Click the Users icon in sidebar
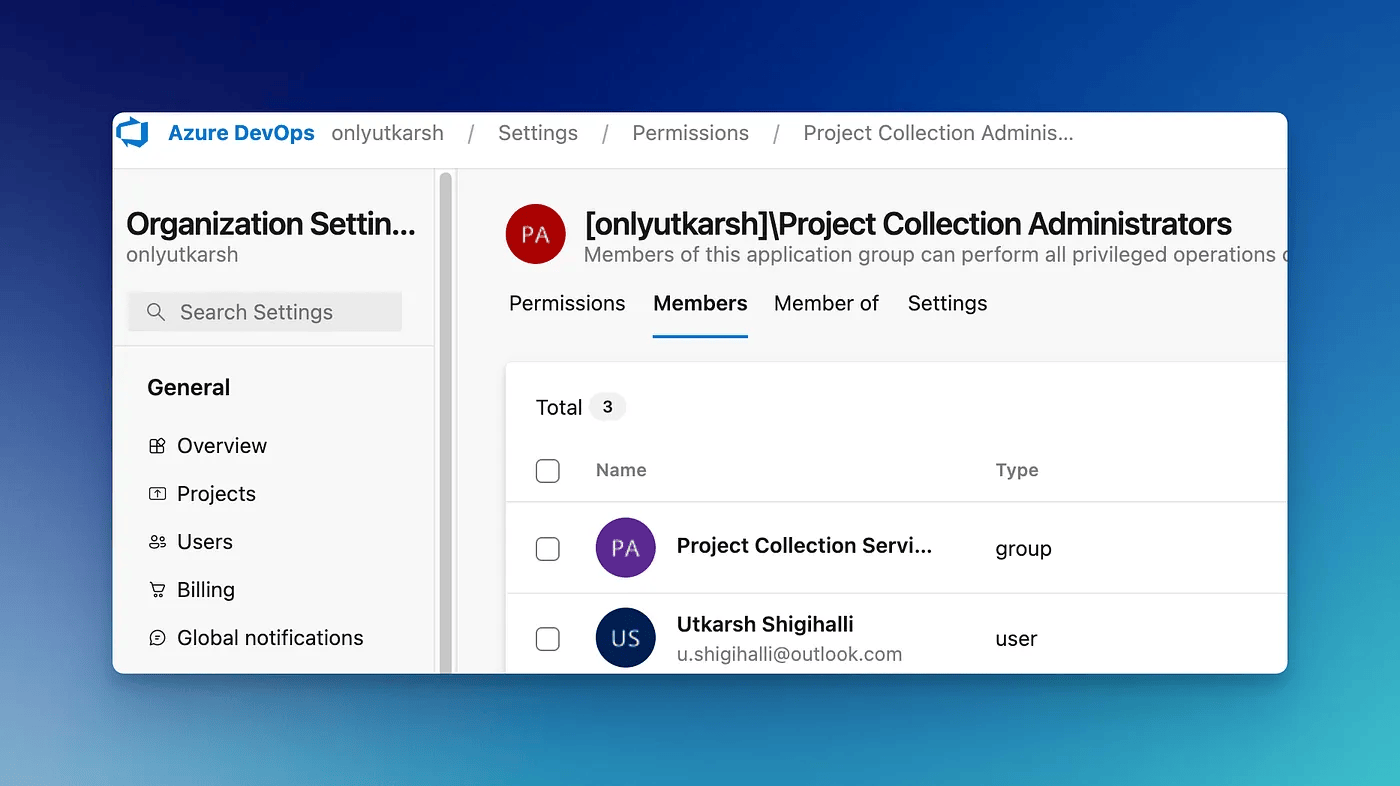 click(157, 542)
